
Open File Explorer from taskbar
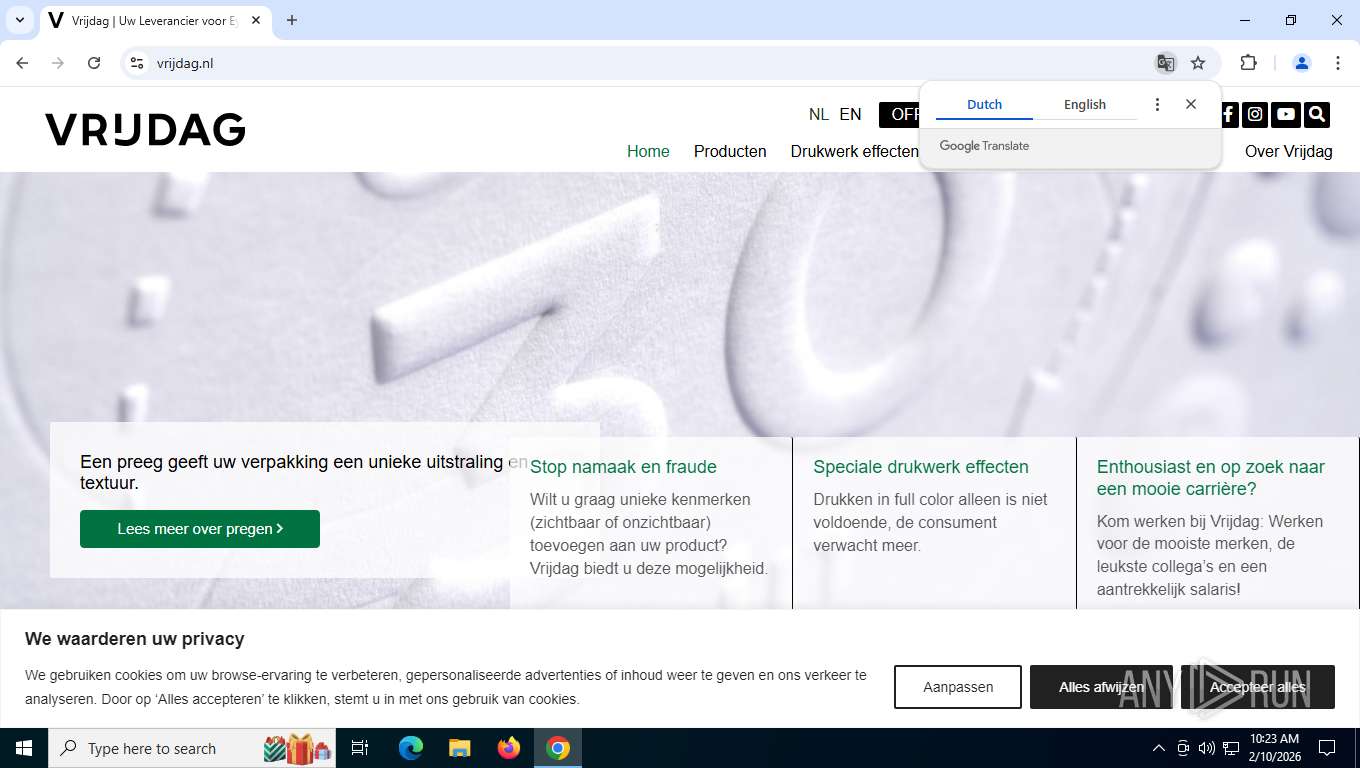click(x=459, y=748)
